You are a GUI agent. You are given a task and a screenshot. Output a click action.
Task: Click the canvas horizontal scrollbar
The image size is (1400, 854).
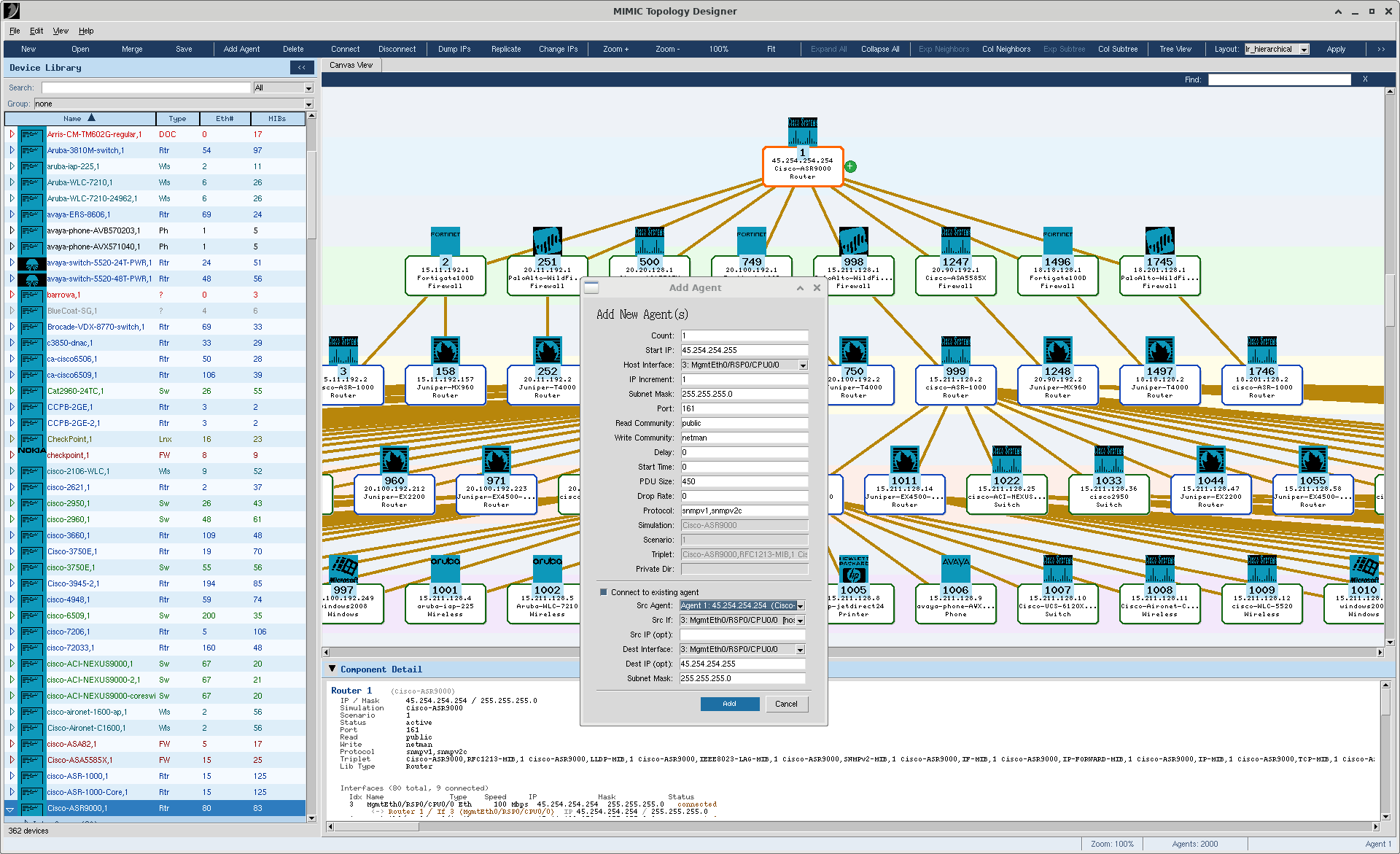pyautogui.click(x=853, y=652)
